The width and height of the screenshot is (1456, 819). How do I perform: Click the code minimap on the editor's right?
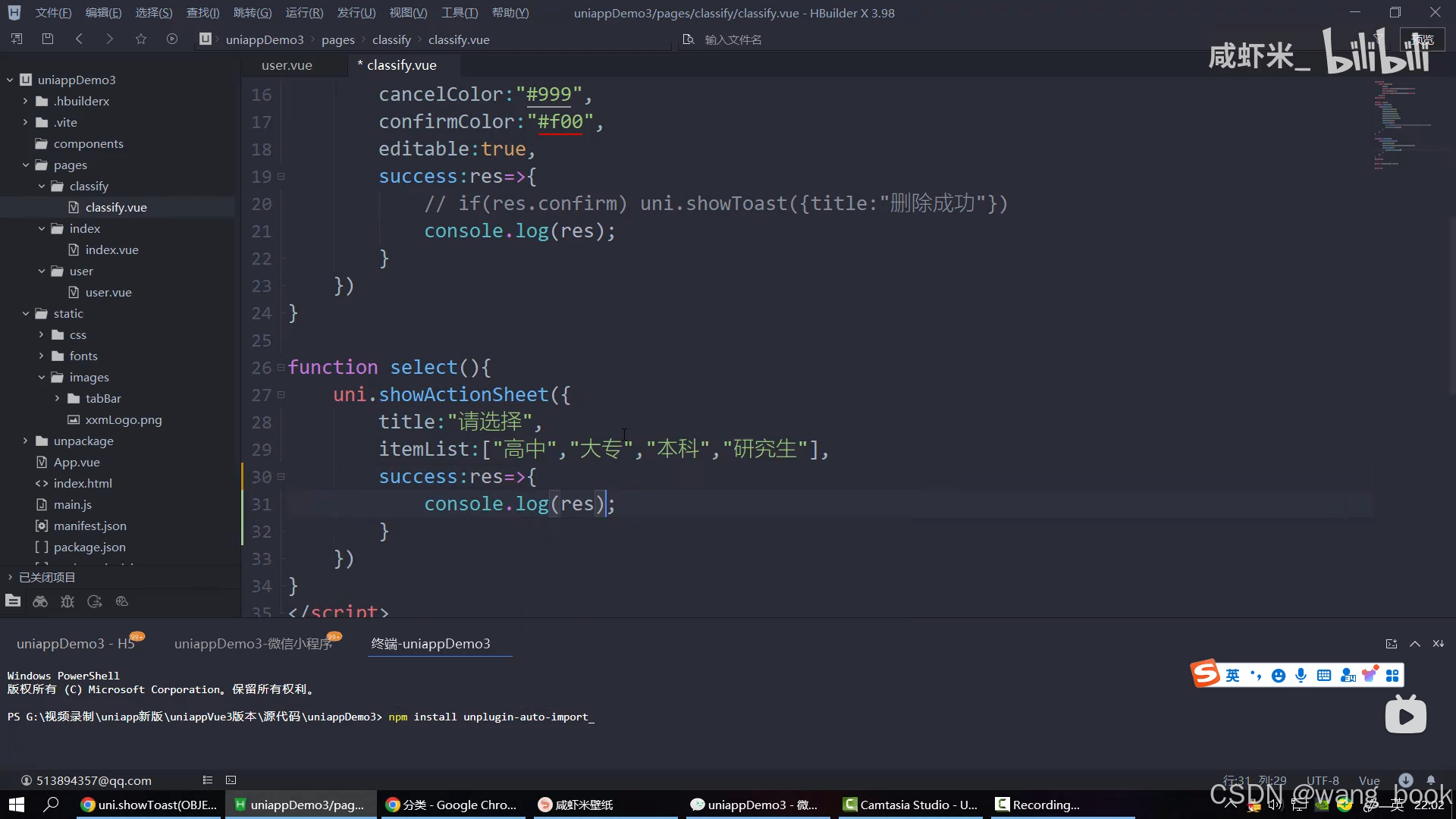pyautogui.click(x=1401, y=125)
